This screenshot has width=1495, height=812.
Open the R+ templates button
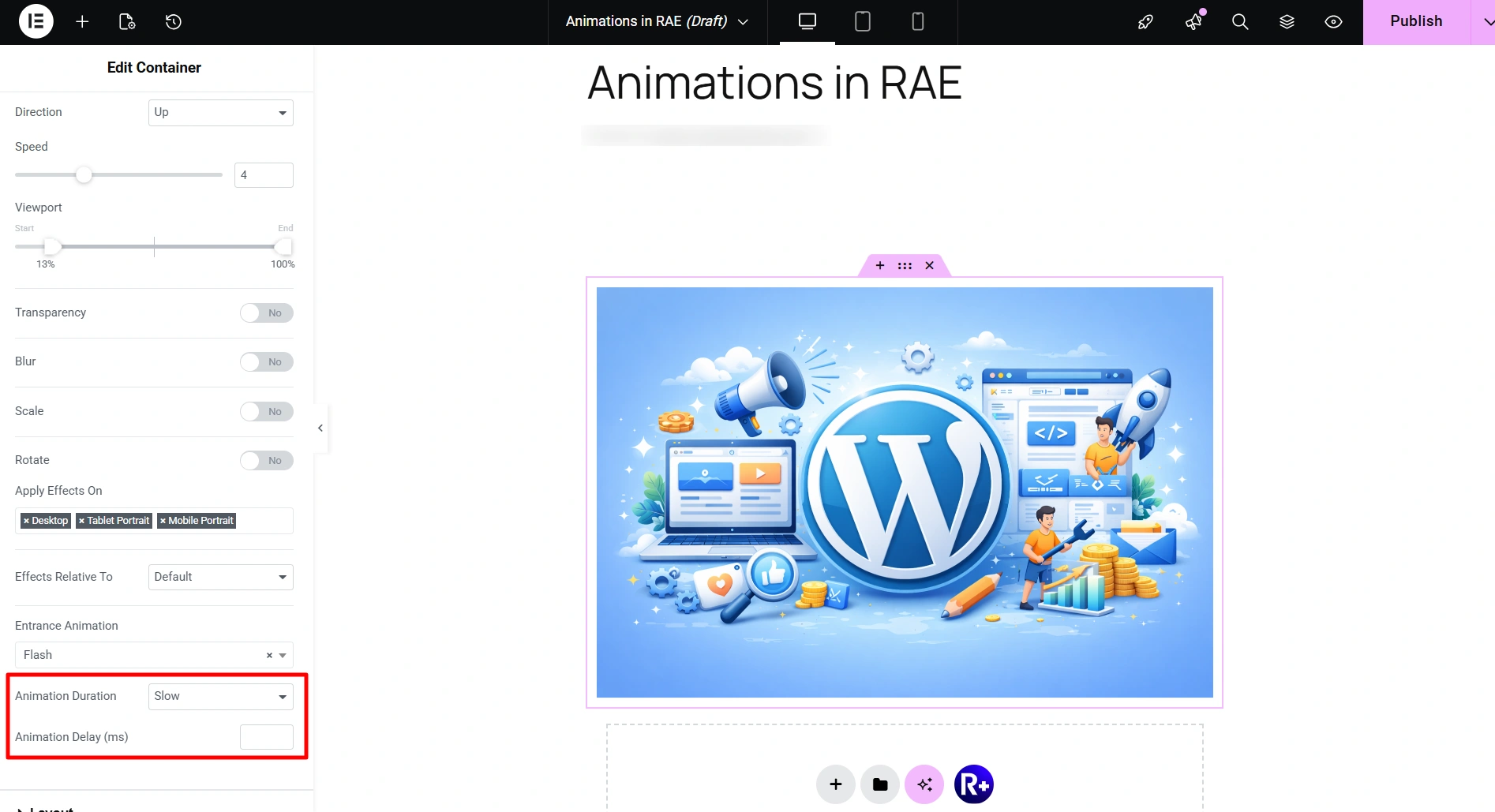[974, 784]
